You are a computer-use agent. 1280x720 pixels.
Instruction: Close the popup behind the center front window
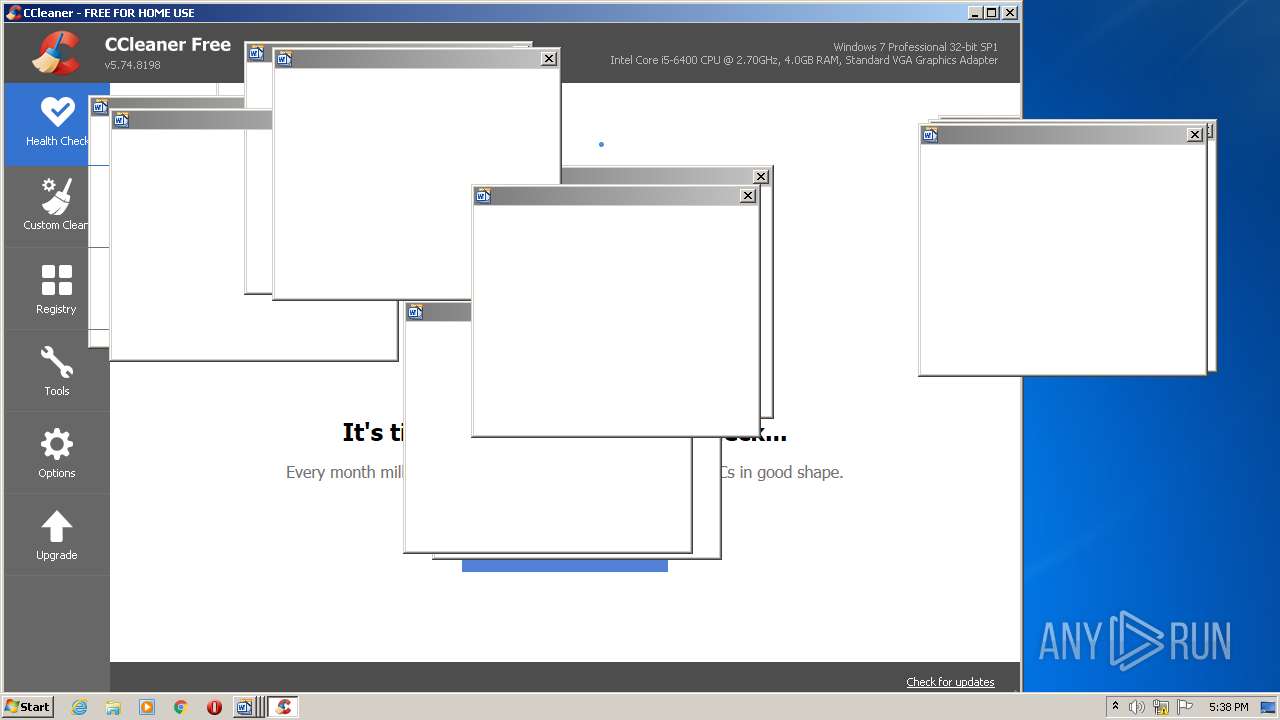(761, 176)
